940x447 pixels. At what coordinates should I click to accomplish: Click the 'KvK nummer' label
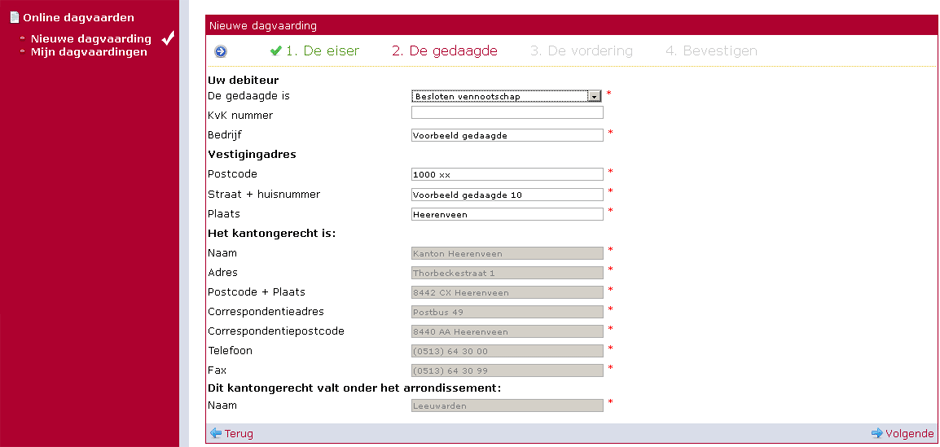click(x=240, y=115)
